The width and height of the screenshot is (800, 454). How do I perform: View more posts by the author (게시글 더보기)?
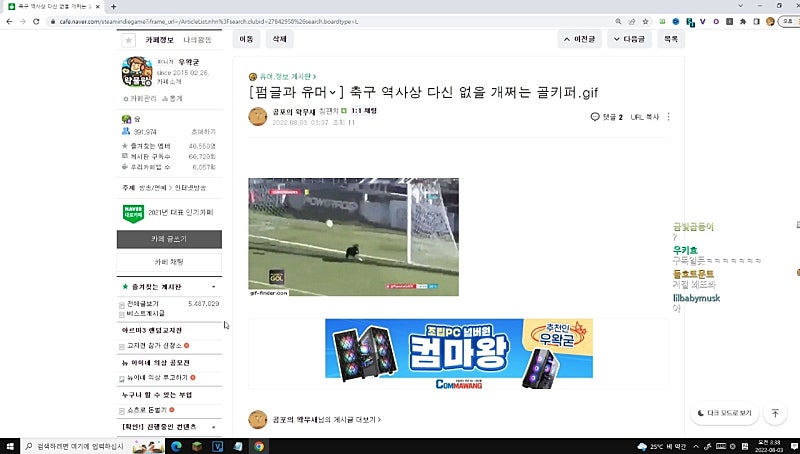tap(327, 419)
